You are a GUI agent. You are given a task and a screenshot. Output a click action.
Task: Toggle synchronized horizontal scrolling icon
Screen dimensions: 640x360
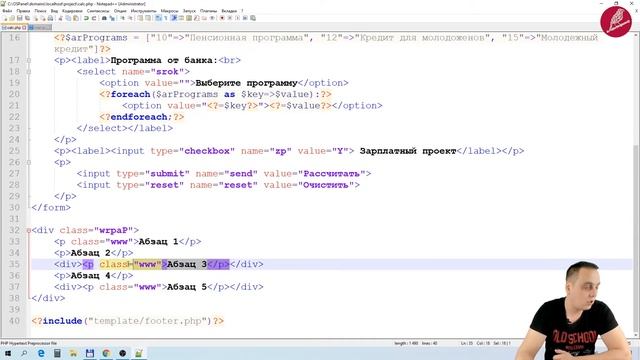click(148, 18)
